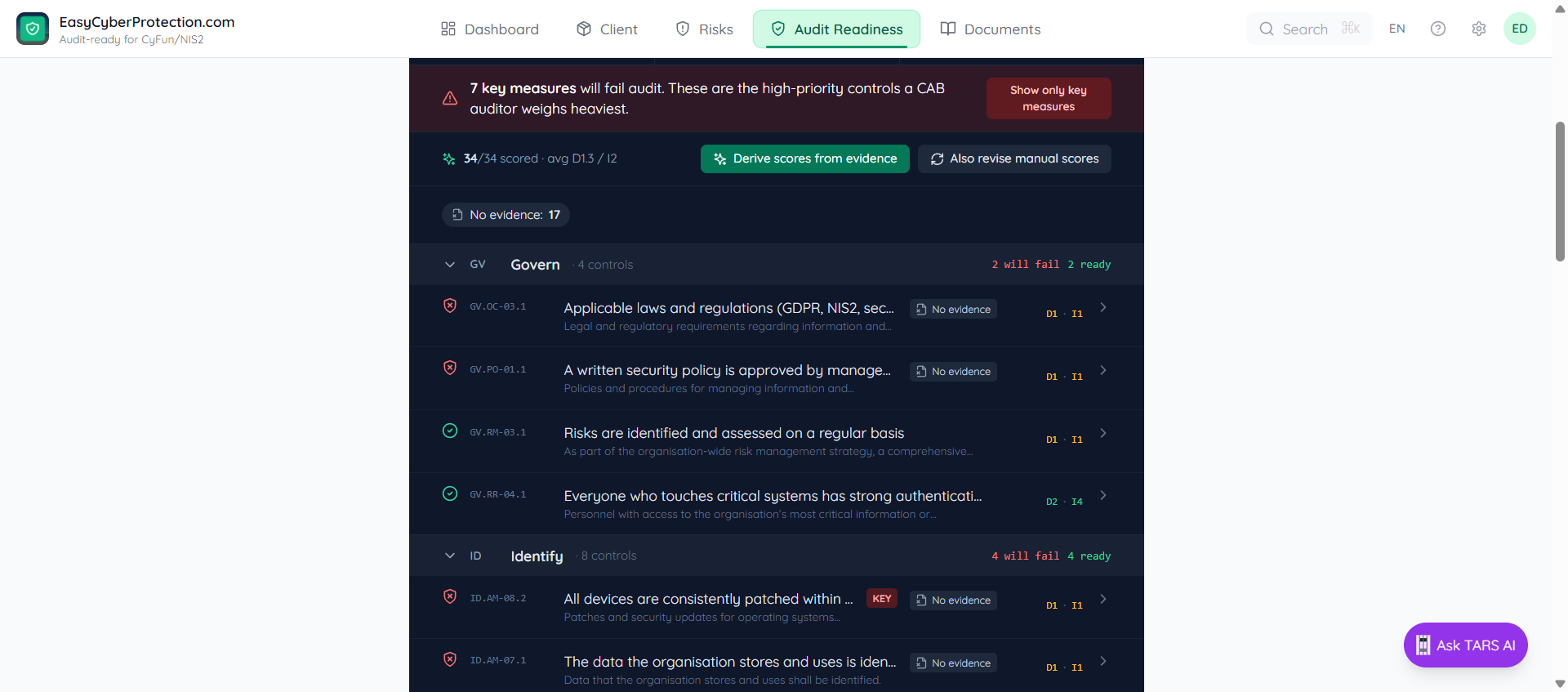Filter by No evidence: 17 chip

[506, 215]
